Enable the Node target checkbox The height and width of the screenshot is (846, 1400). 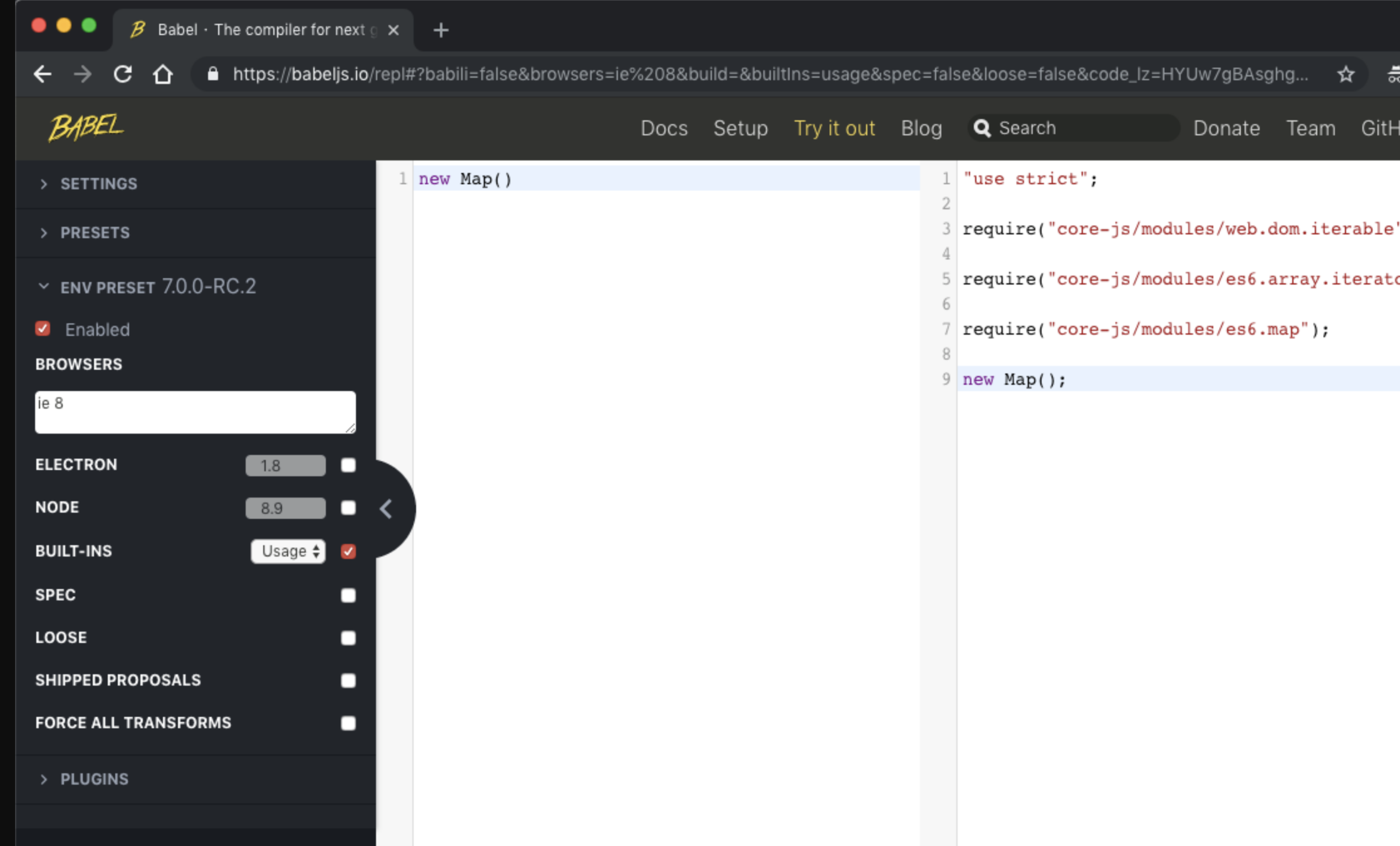click(348, 508)
